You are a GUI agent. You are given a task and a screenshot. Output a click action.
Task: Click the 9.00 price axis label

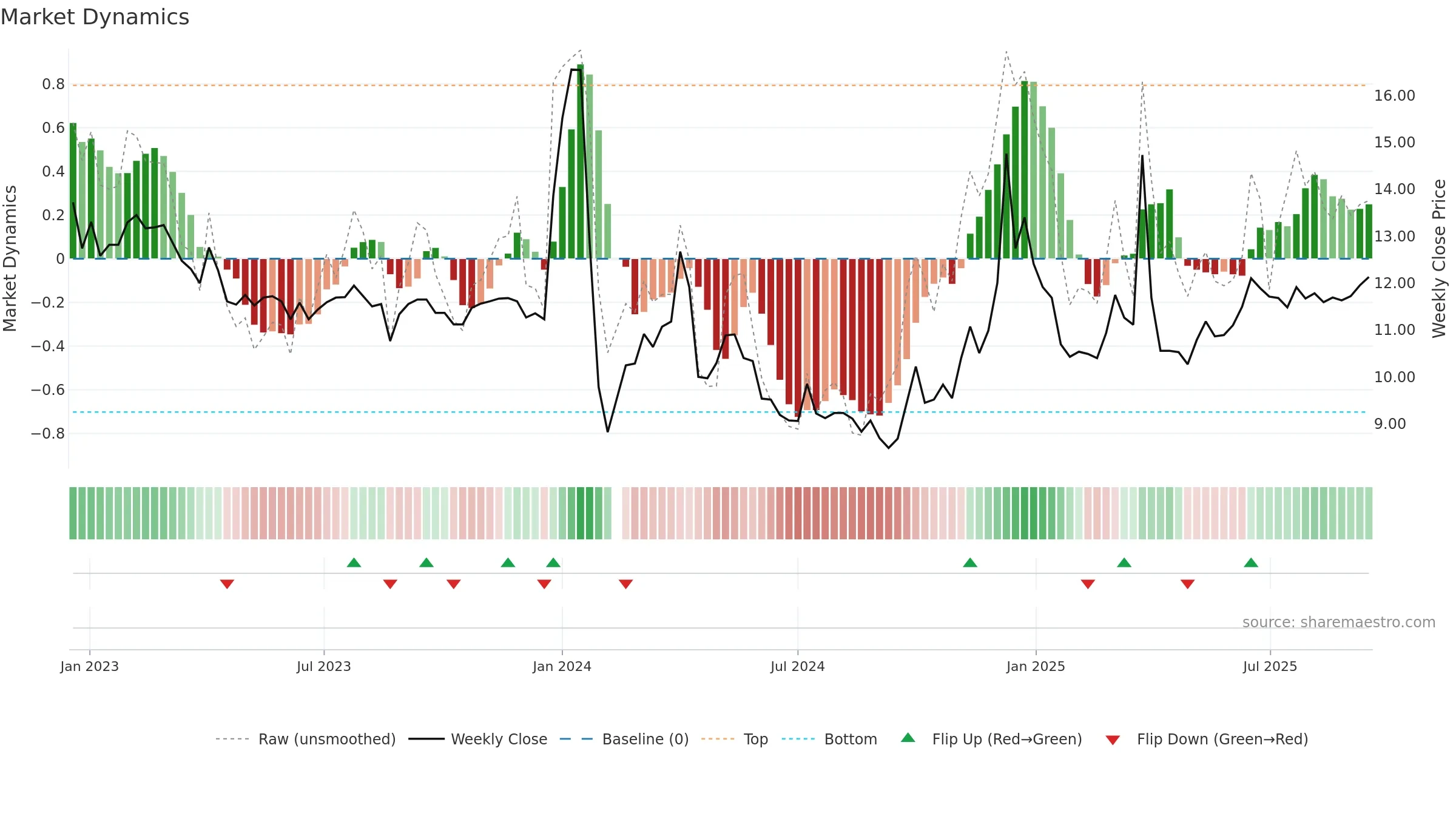(1390, 424)
